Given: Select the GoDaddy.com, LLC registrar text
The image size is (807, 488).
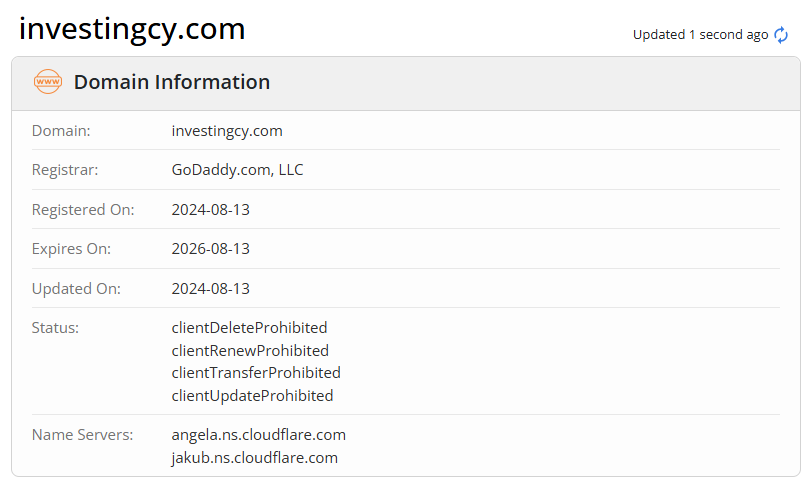Looking at the screenshot, I should pos(237,170).
